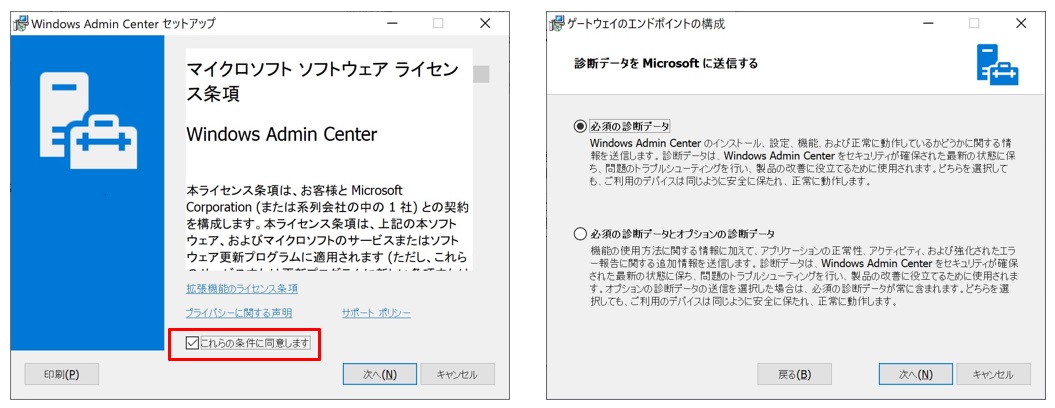Check the これらの条件に同意します checkbox
This screenshot has width=1055, height=408.
[x=193, y=343]
